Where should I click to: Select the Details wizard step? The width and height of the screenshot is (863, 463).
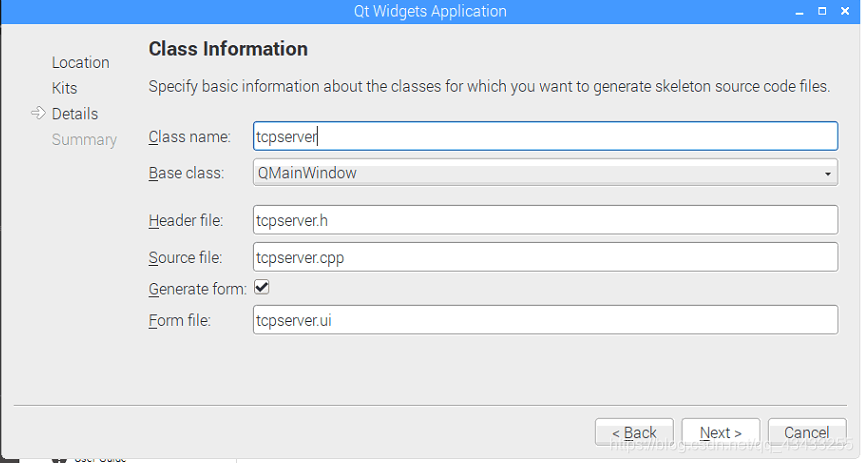point(75,114)
